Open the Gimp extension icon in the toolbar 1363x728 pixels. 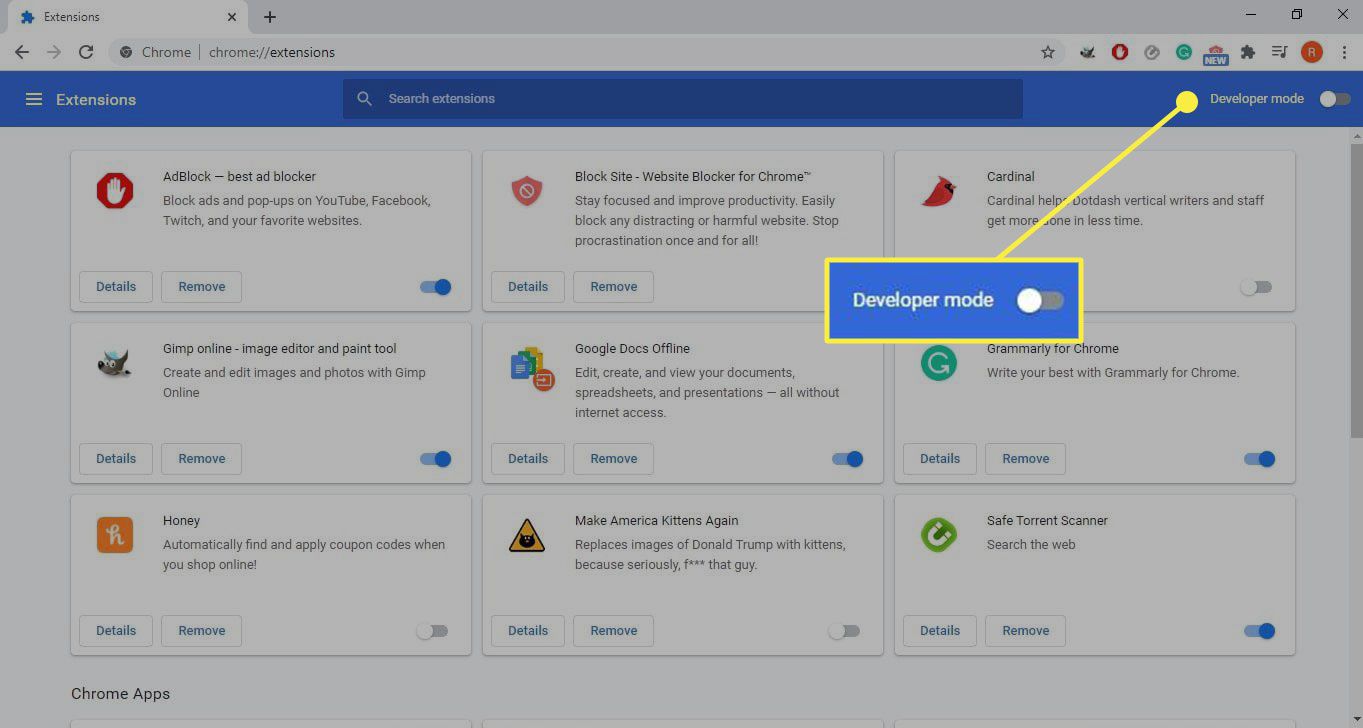pos(1088,52)
